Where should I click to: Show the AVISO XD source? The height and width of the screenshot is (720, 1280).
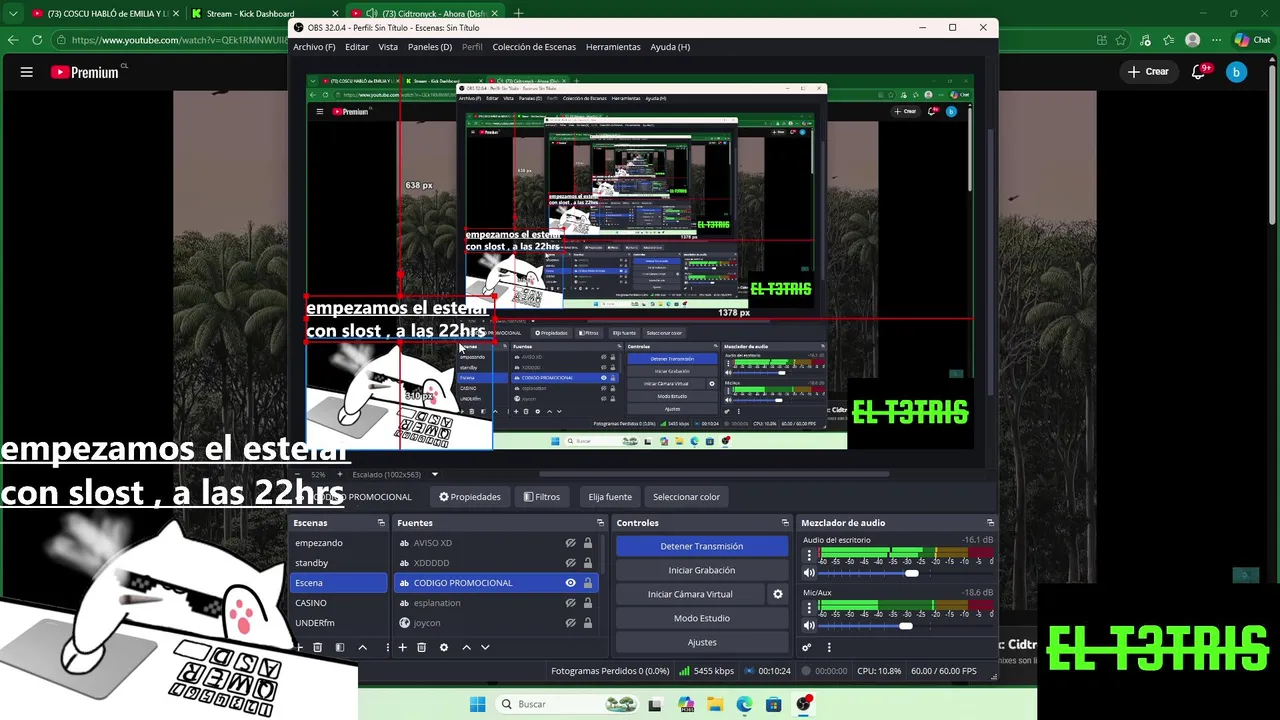coord(570,543)
